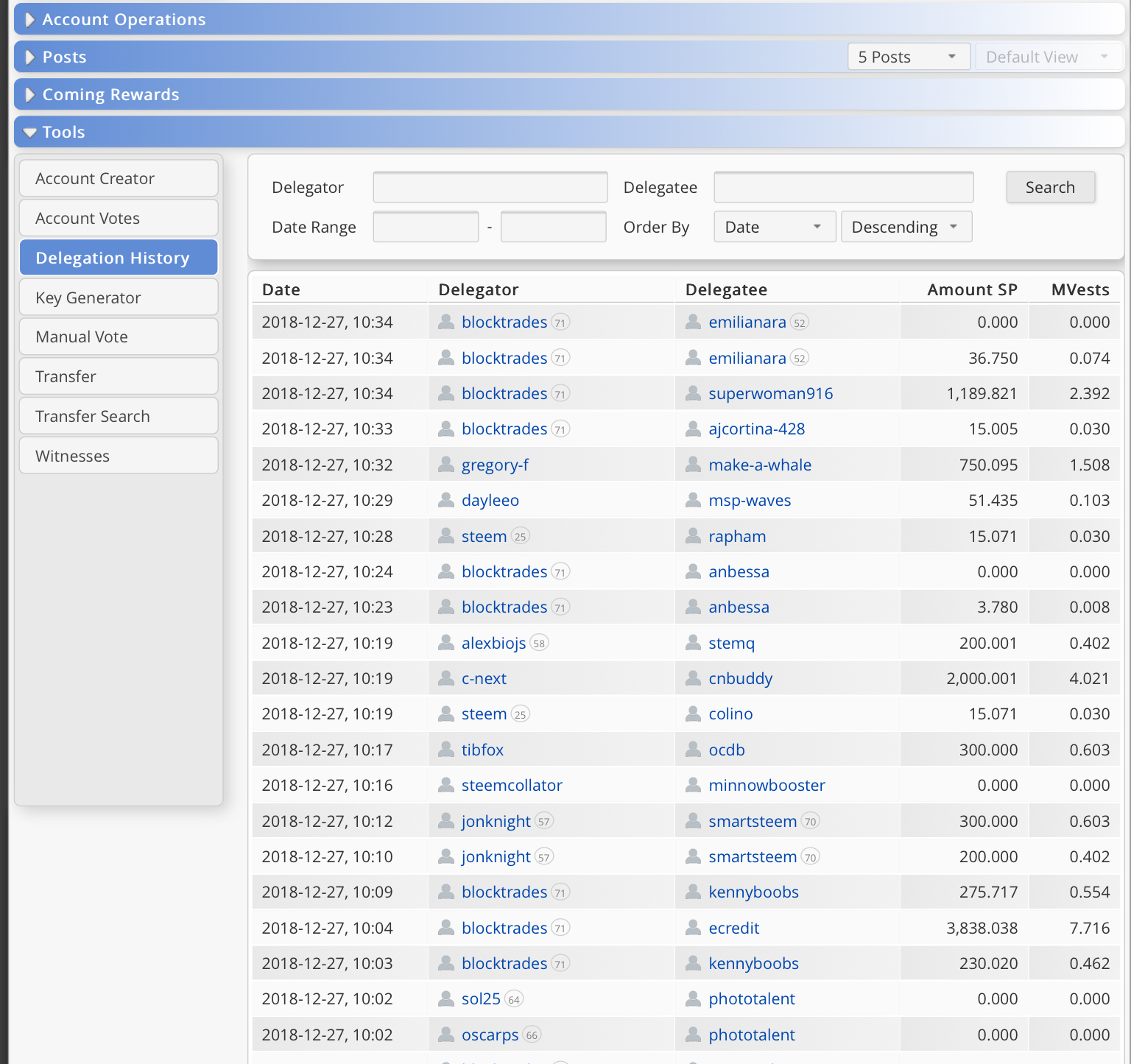Expand the Account Operations section
This screenshot has height=1064, width=1131.
568,19
